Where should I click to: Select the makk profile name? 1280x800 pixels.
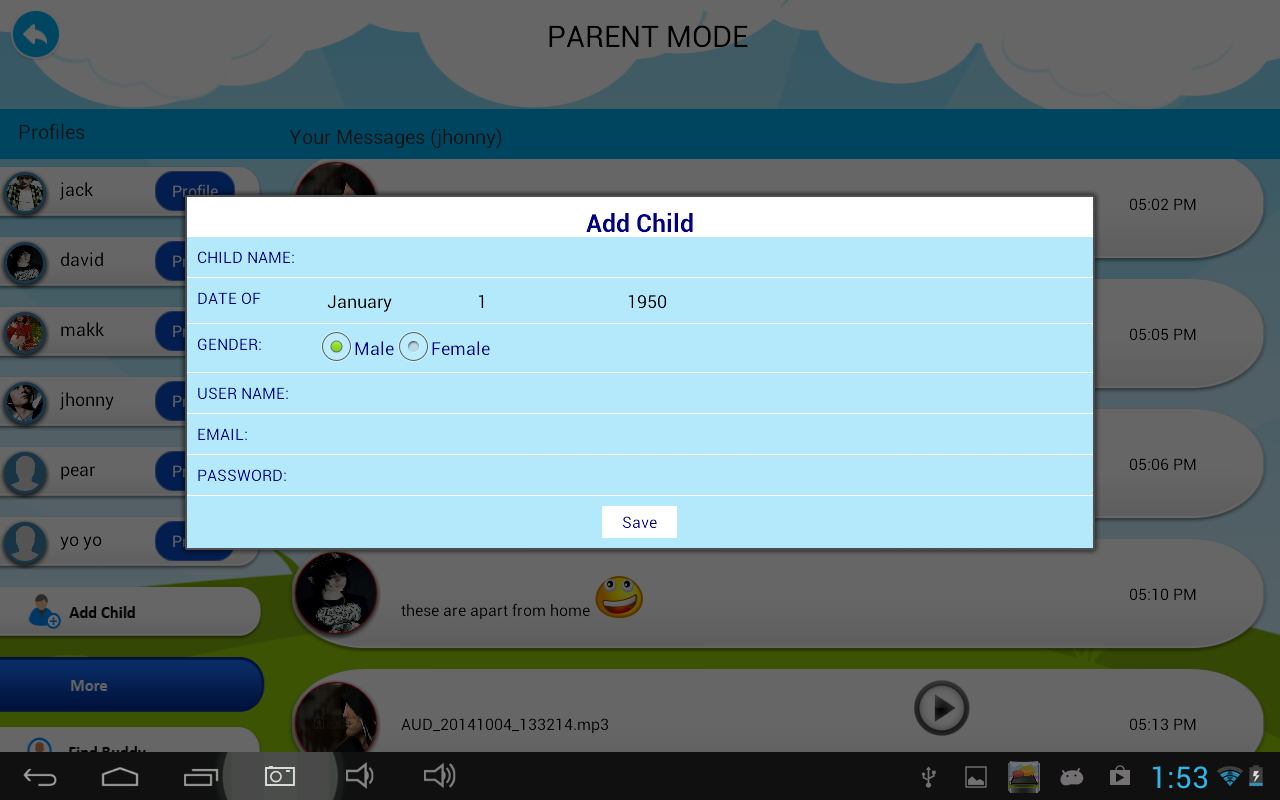click(x=82, y=330)
